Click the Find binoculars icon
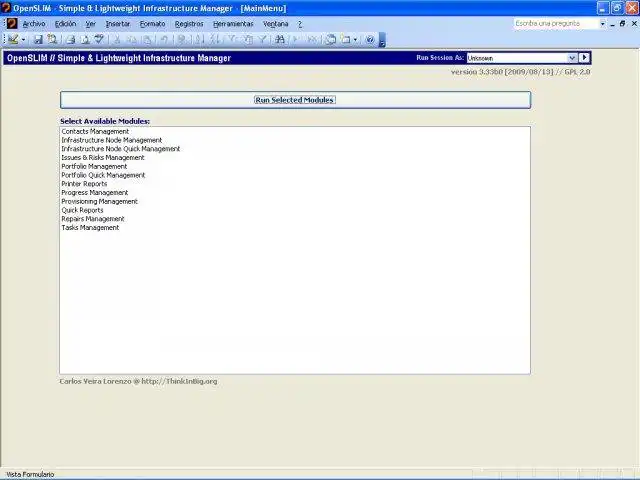This screenshot has height=480, width=640. coord(280,39)
